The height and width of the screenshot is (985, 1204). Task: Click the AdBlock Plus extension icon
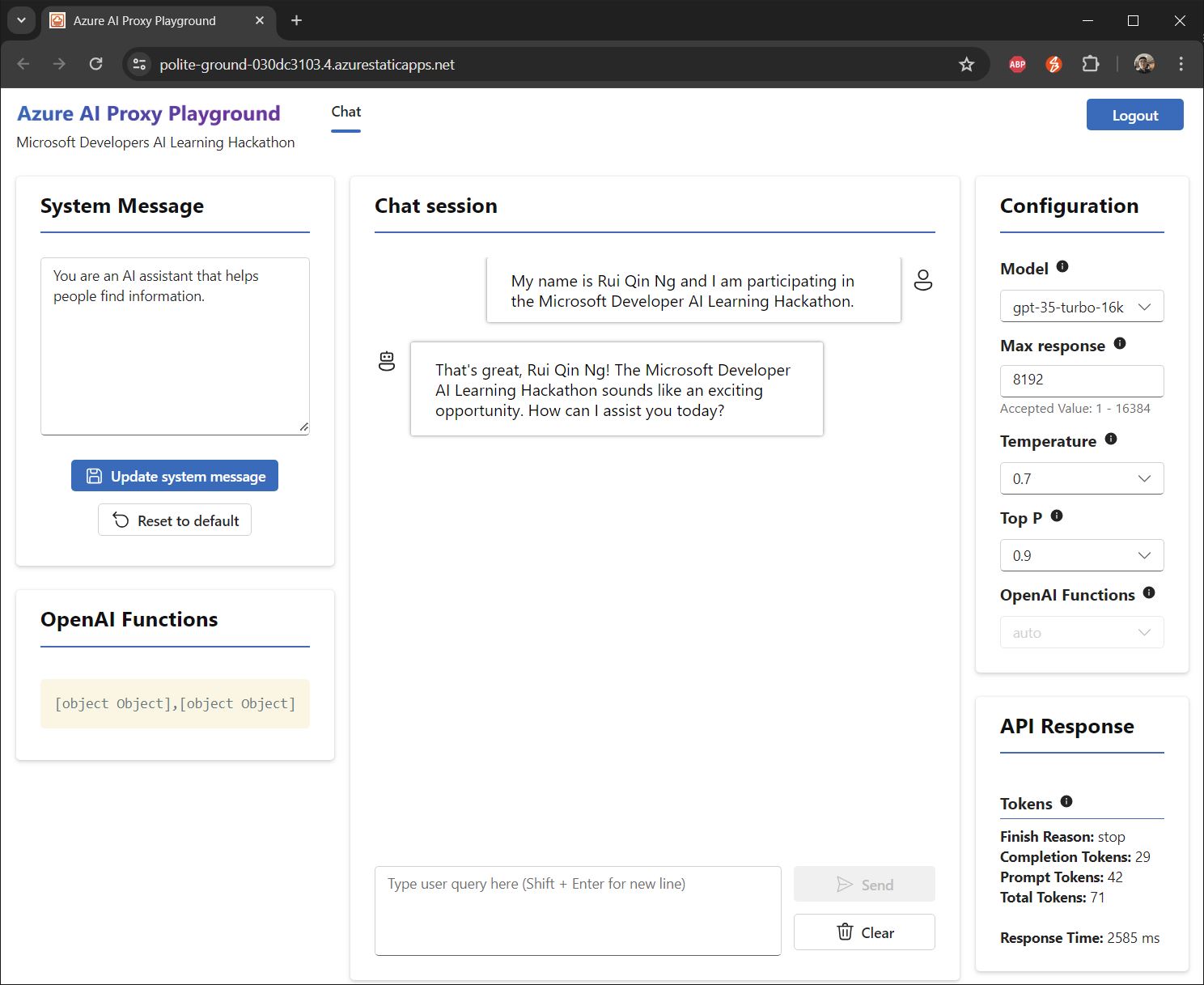[x=1017, y=65]
